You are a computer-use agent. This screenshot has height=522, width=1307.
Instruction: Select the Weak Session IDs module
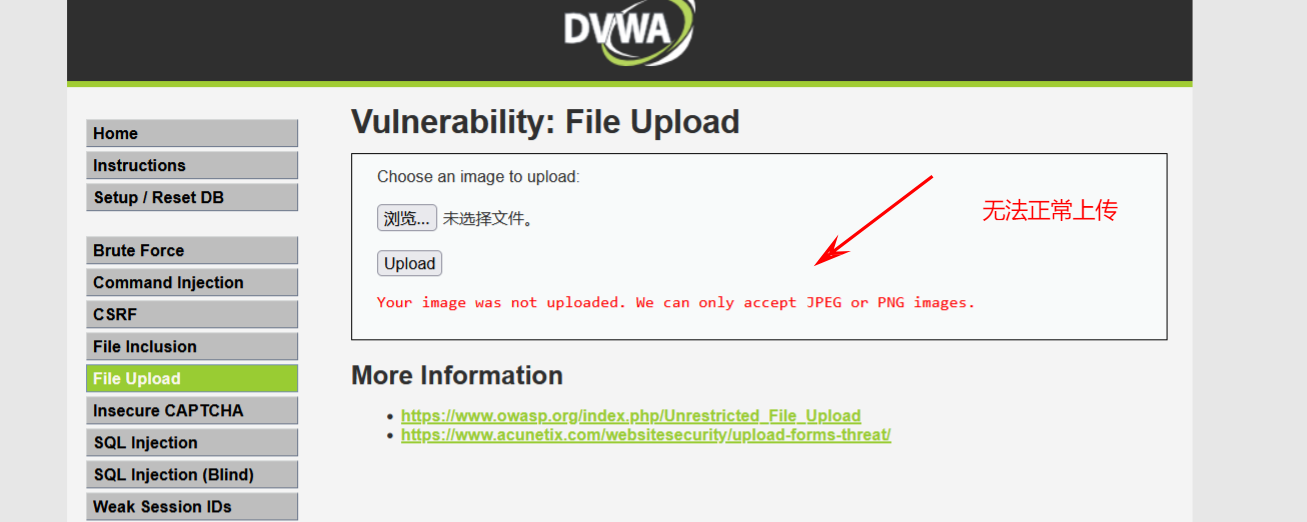[192, 507]
